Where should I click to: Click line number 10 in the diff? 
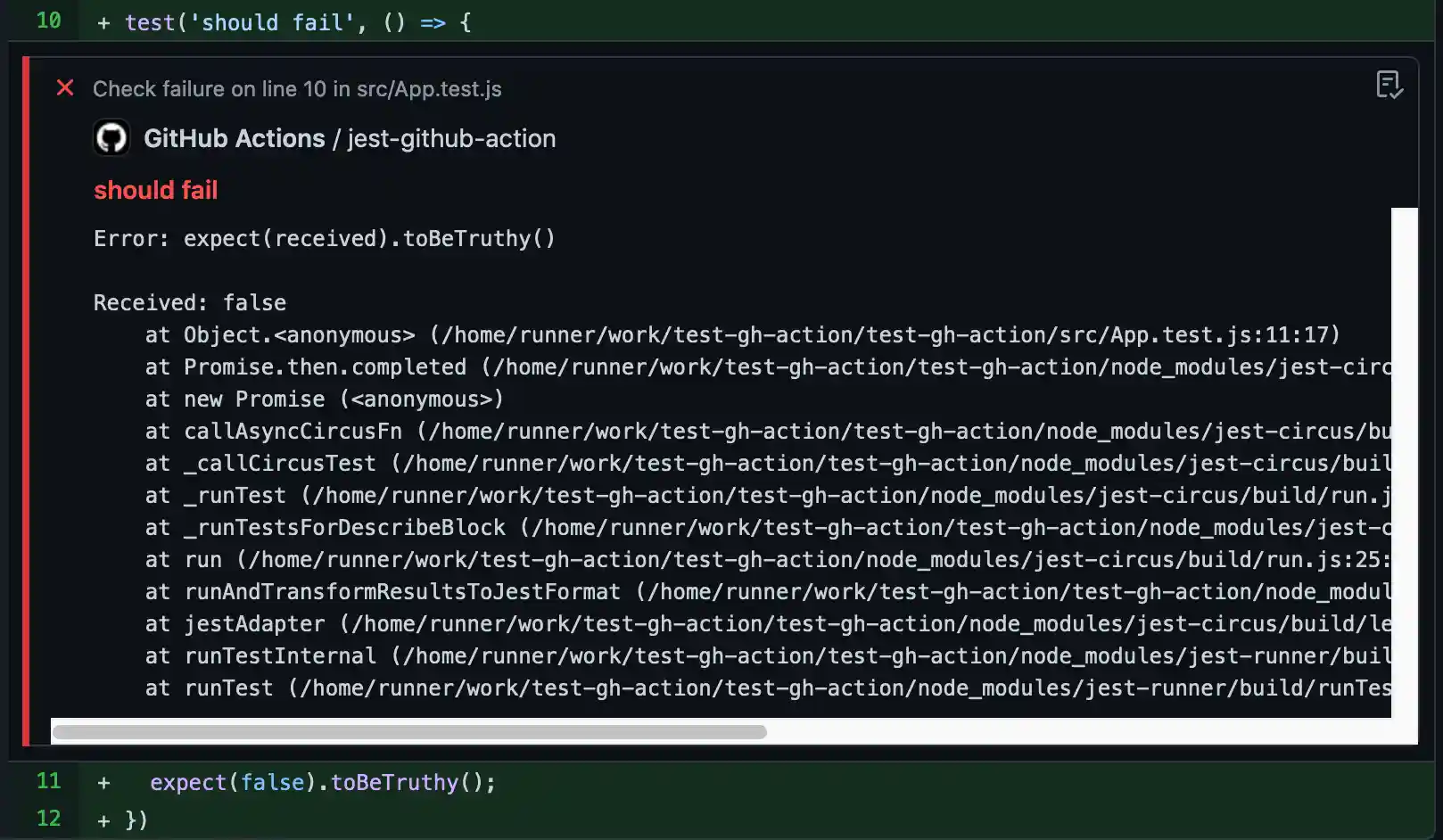click(x=48, y=21)
